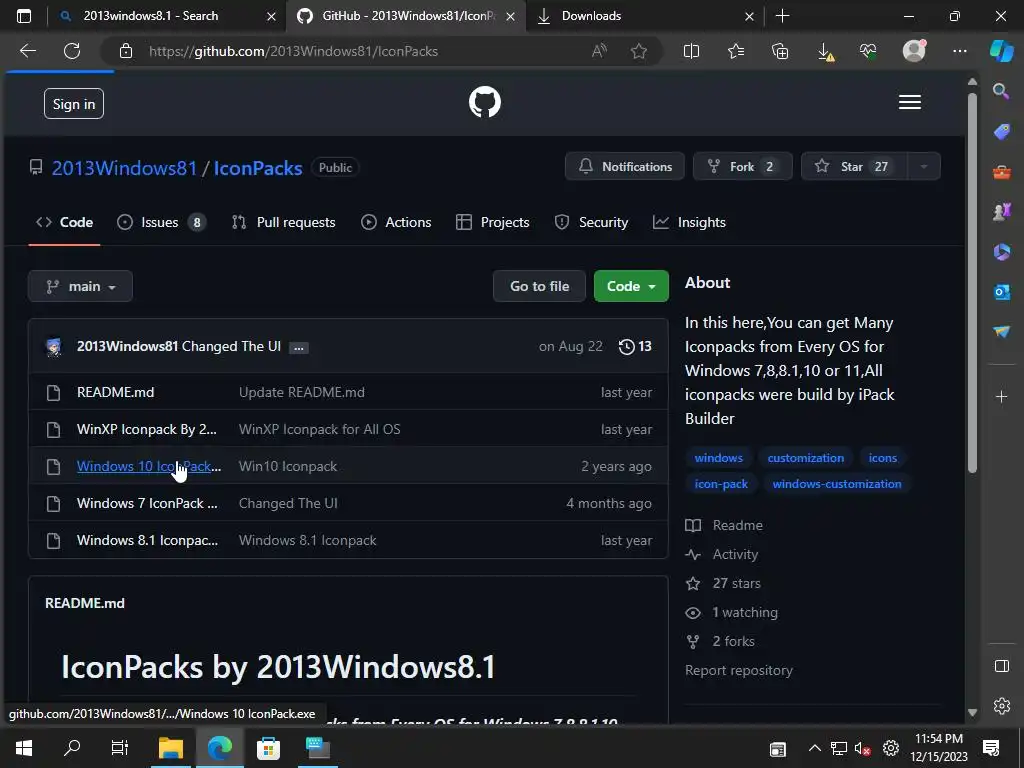The height and width of the screenshot is (768, 1024).
Task: Open the Activity link in About
Action: coord(735,554)
